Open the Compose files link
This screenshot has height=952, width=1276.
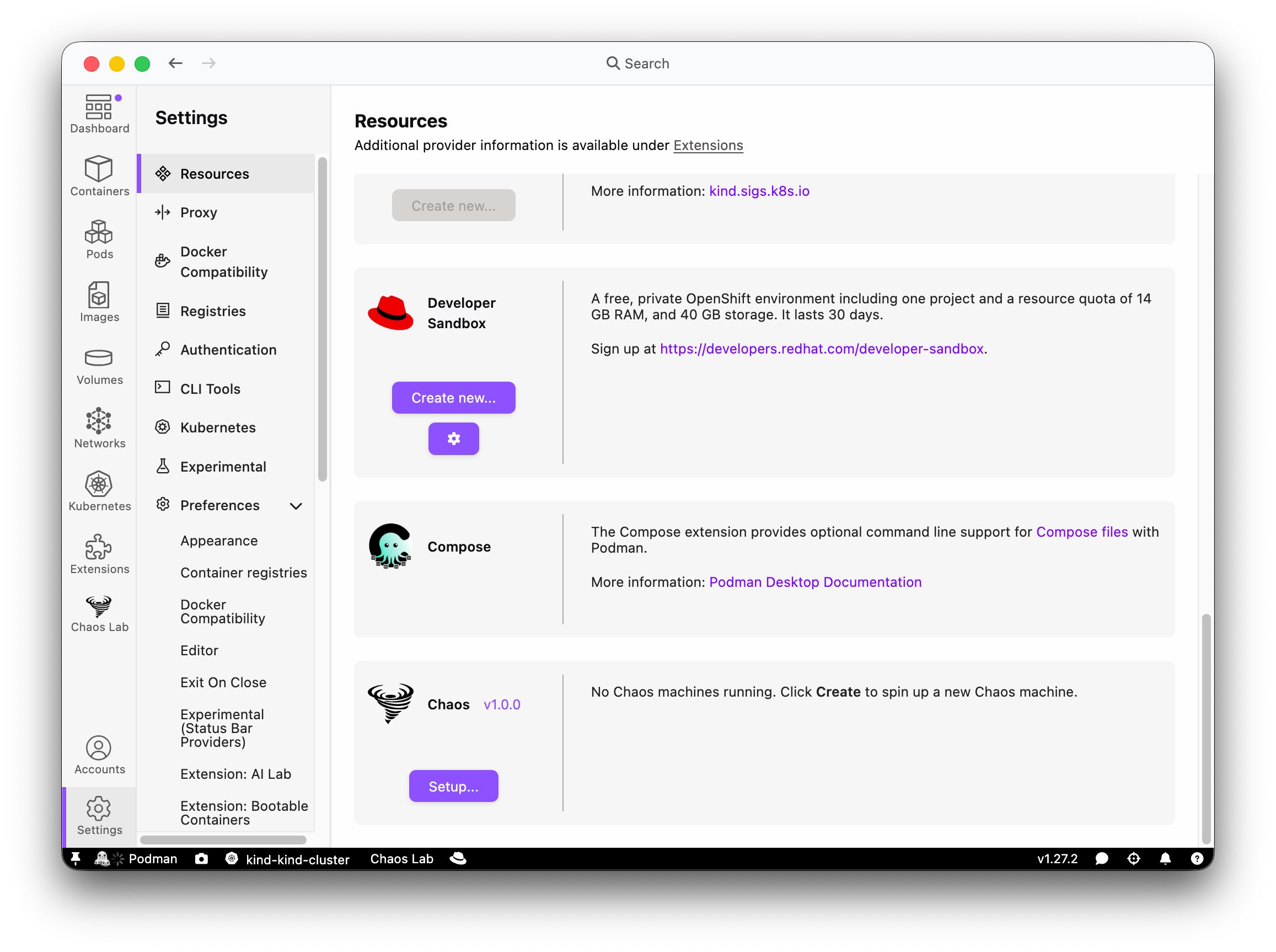click(1082, 532)
